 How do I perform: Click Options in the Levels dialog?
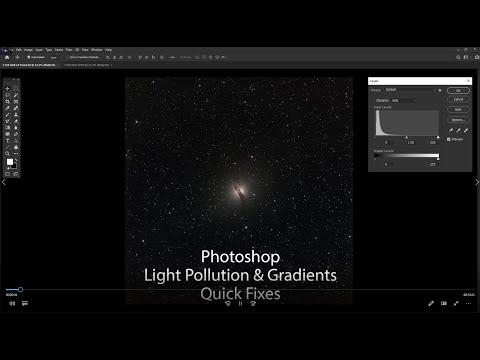pos(458,119)
